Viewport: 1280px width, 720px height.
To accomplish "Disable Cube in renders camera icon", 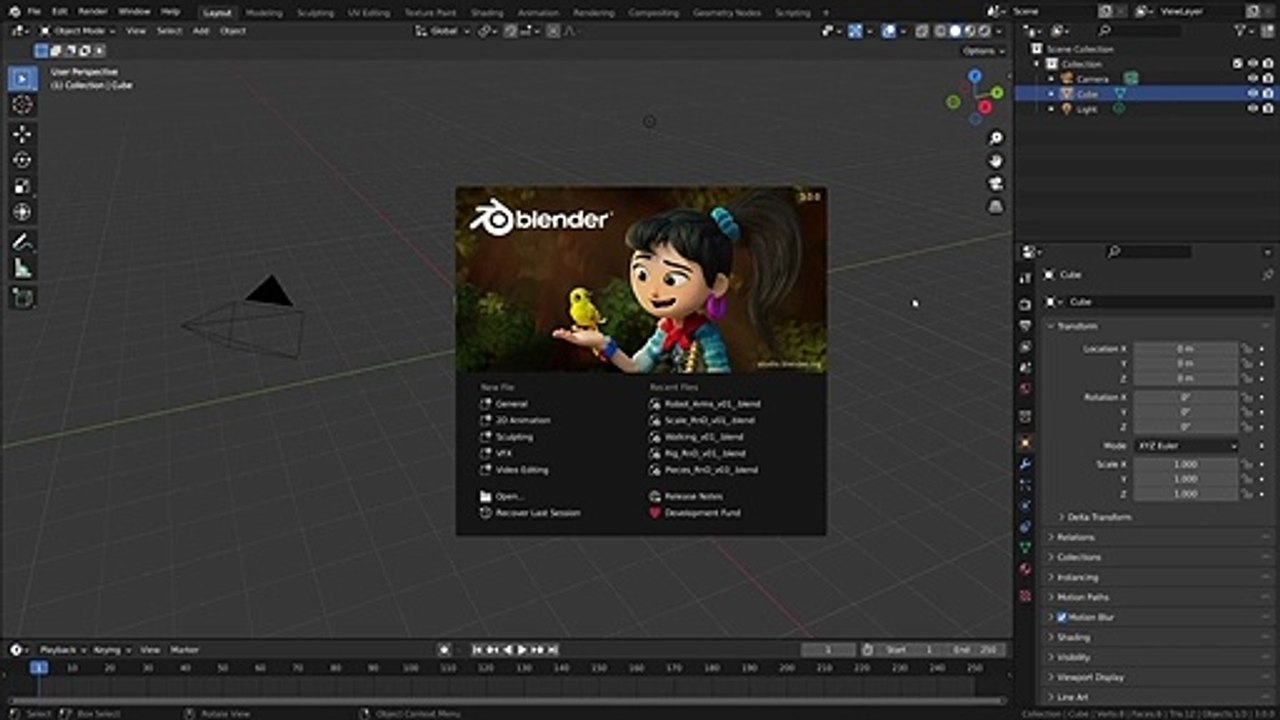I will (1267, 94).
